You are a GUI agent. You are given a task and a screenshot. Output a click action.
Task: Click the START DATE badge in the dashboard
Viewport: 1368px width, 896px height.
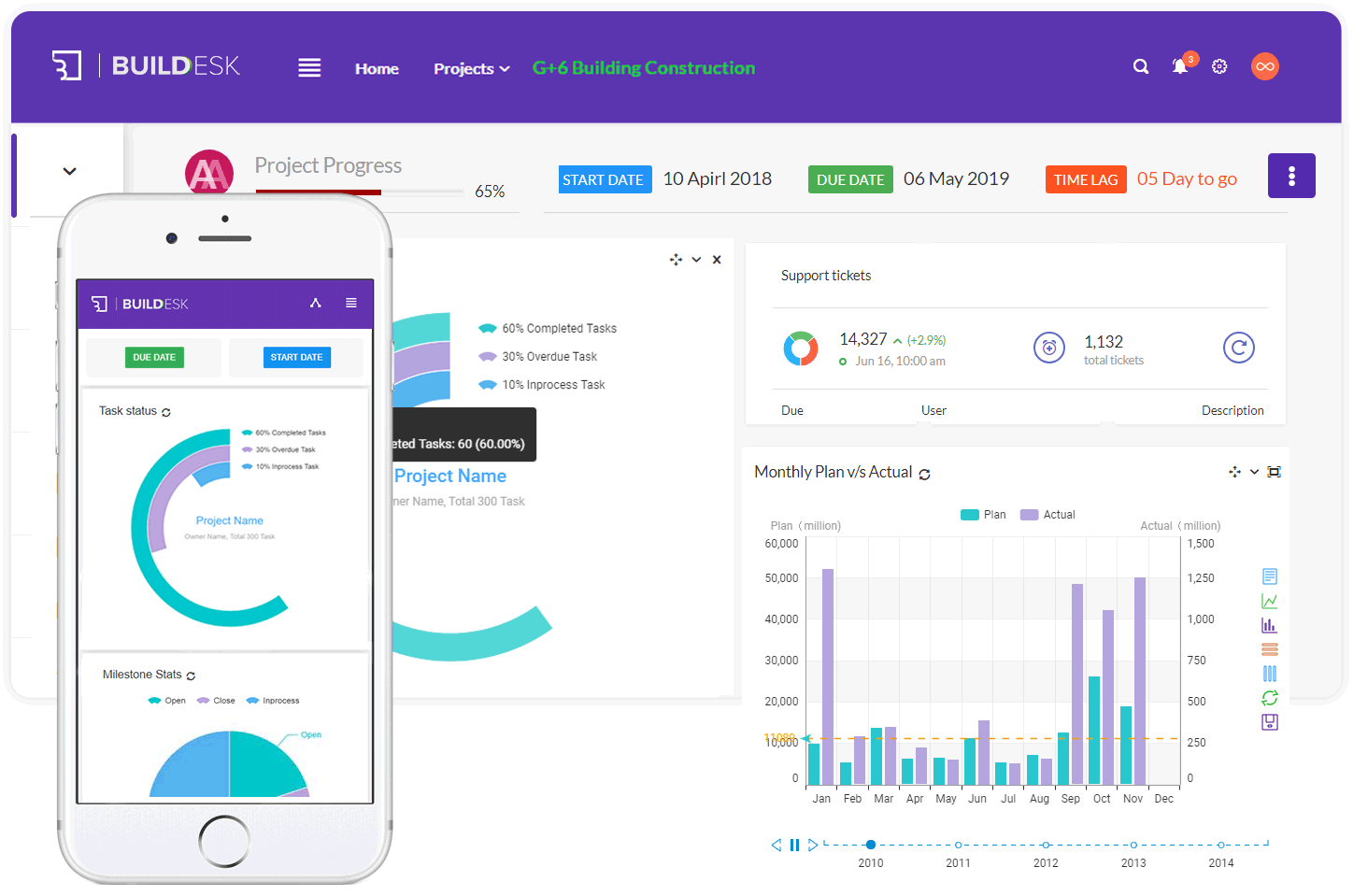coord(605,179)
